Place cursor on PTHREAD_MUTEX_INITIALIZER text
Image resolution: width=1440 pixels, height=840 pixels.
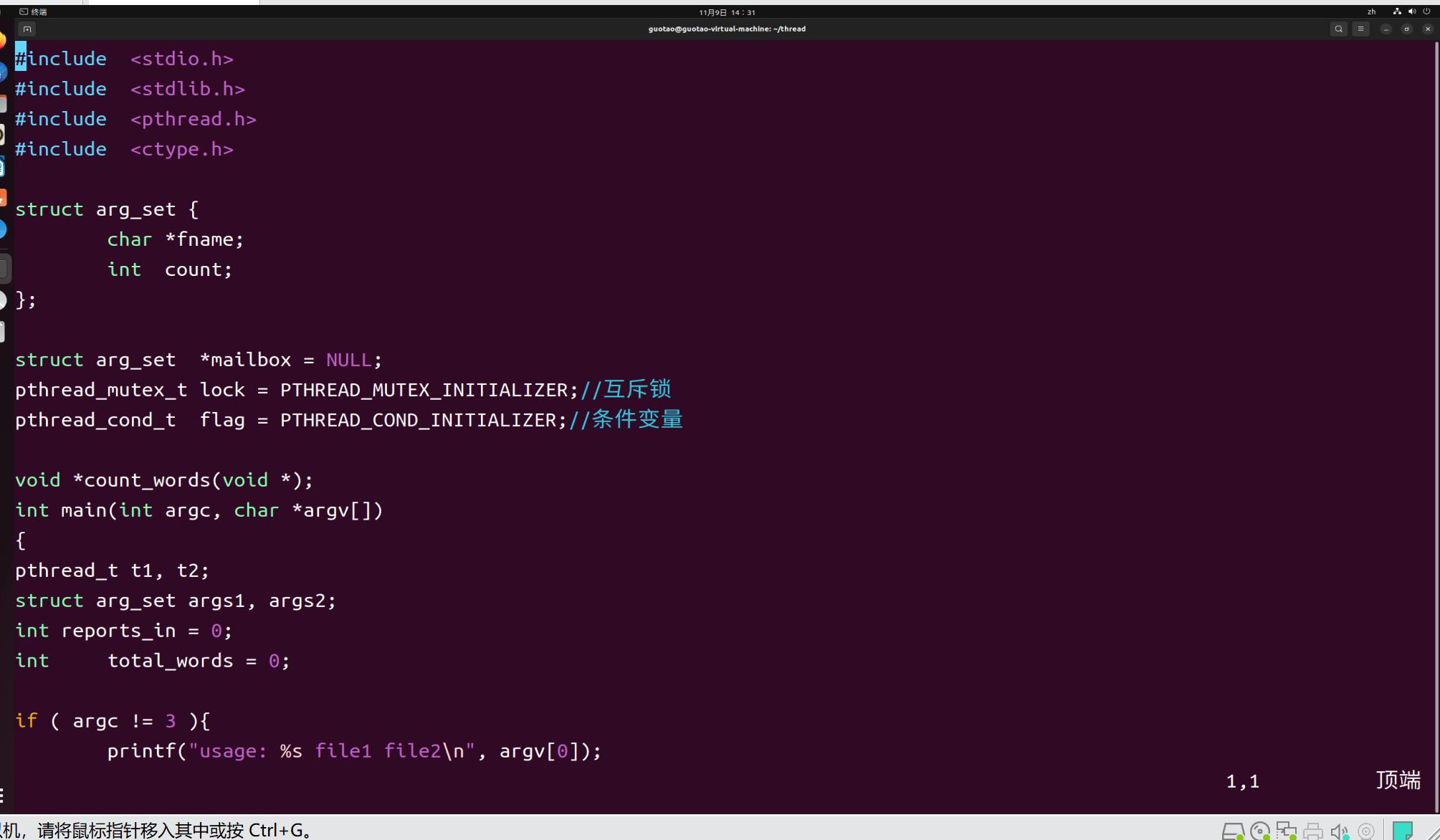[424, 390]
